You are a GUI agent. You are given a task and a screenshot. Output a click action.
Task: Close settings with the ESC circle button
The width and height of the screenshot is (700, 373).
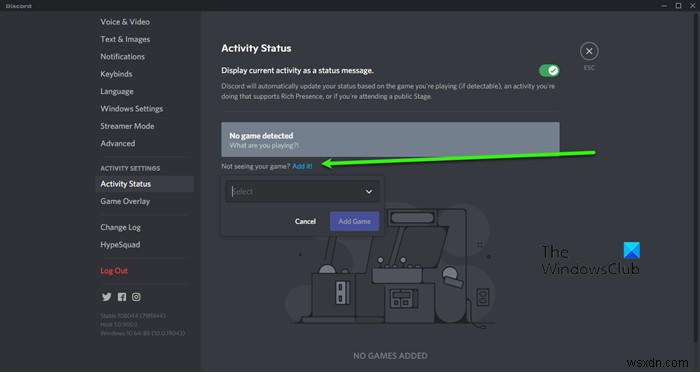click(589, 51)
